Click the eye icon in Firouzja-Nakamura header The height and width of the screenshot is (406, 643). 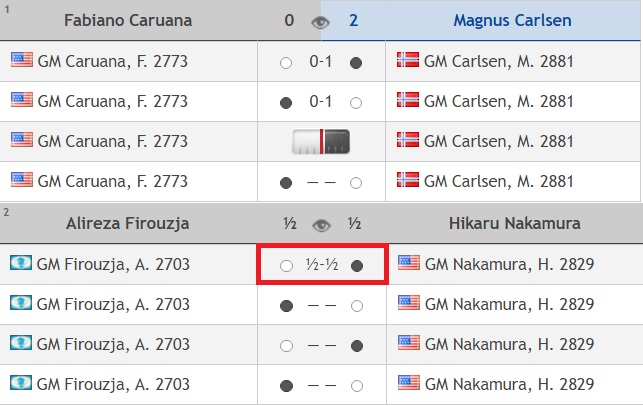[x=321, y=225]
